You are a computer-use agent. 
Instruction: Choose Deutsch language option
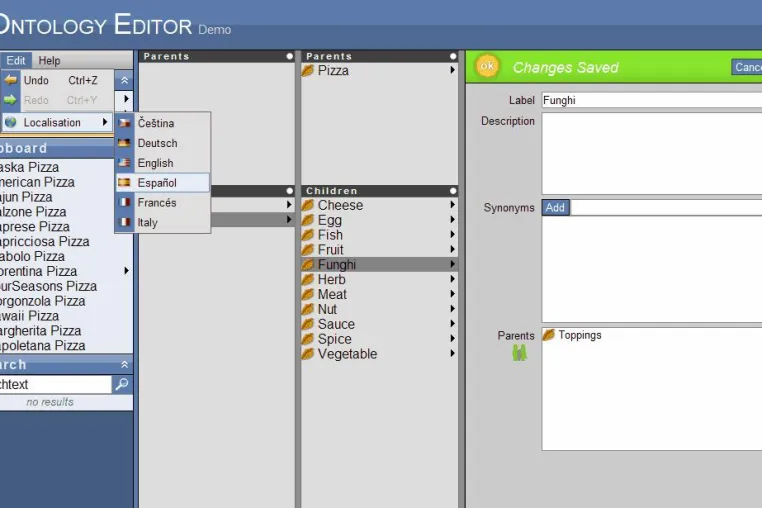[x=163, y=143]
